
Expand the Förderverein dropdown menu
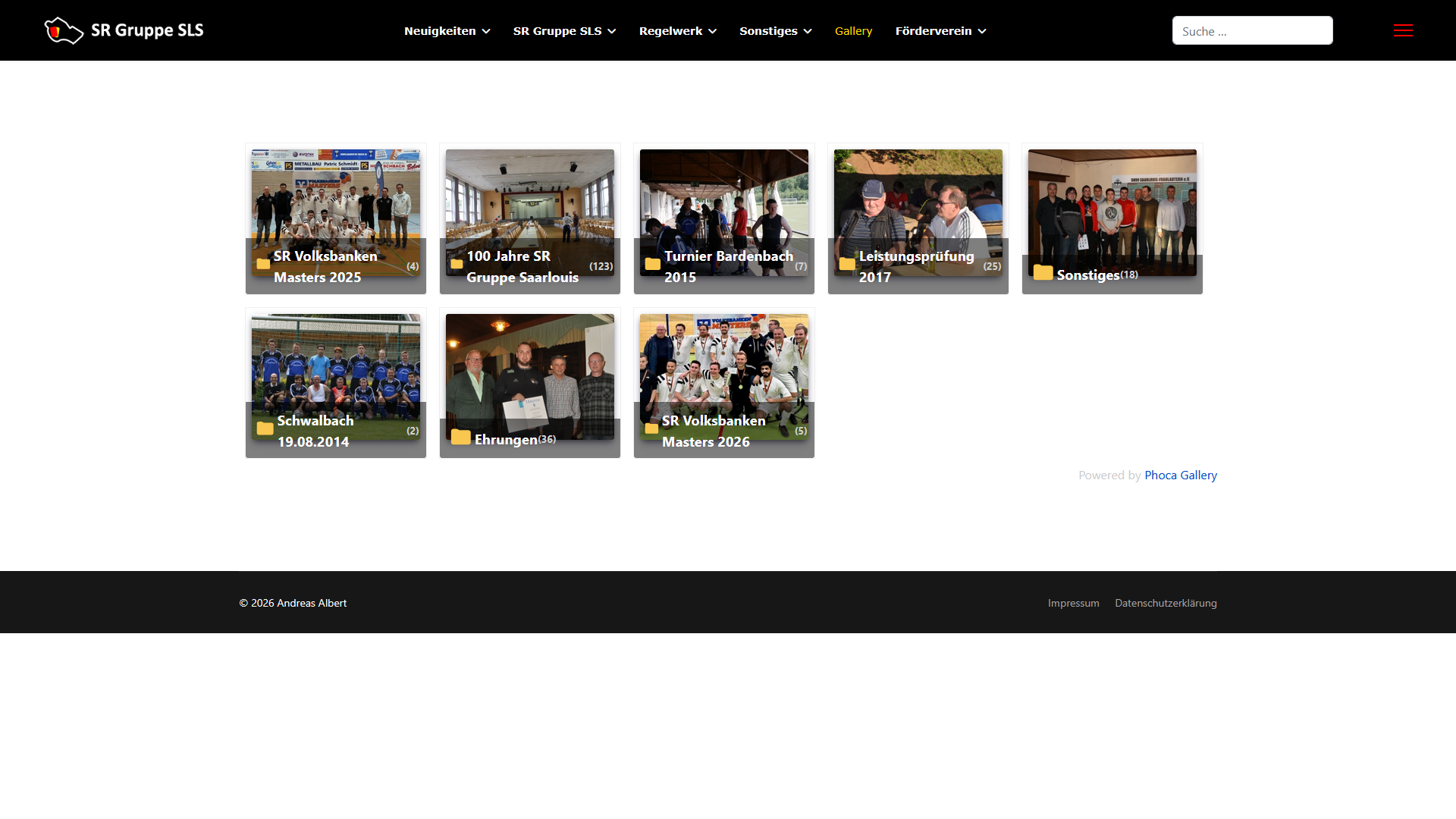[x=940, y=31]
